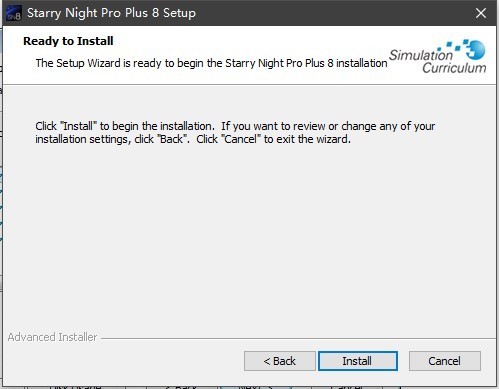The image size is (499, 389).
Task: Open the SN8 title bar system icon
Action: pos(14,13)
